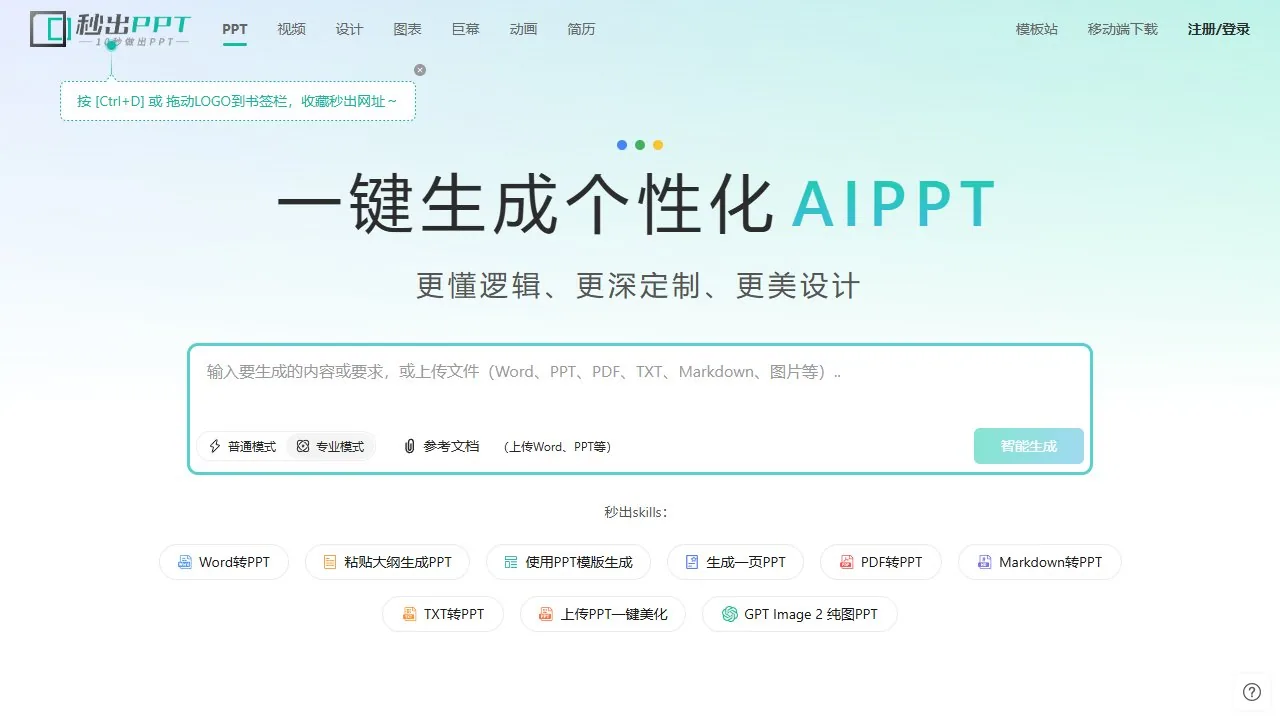The width and height of the screenshot is (1280, 720).
Task: Open the 视频 navigation tab
Action: (x=292, y=29)
